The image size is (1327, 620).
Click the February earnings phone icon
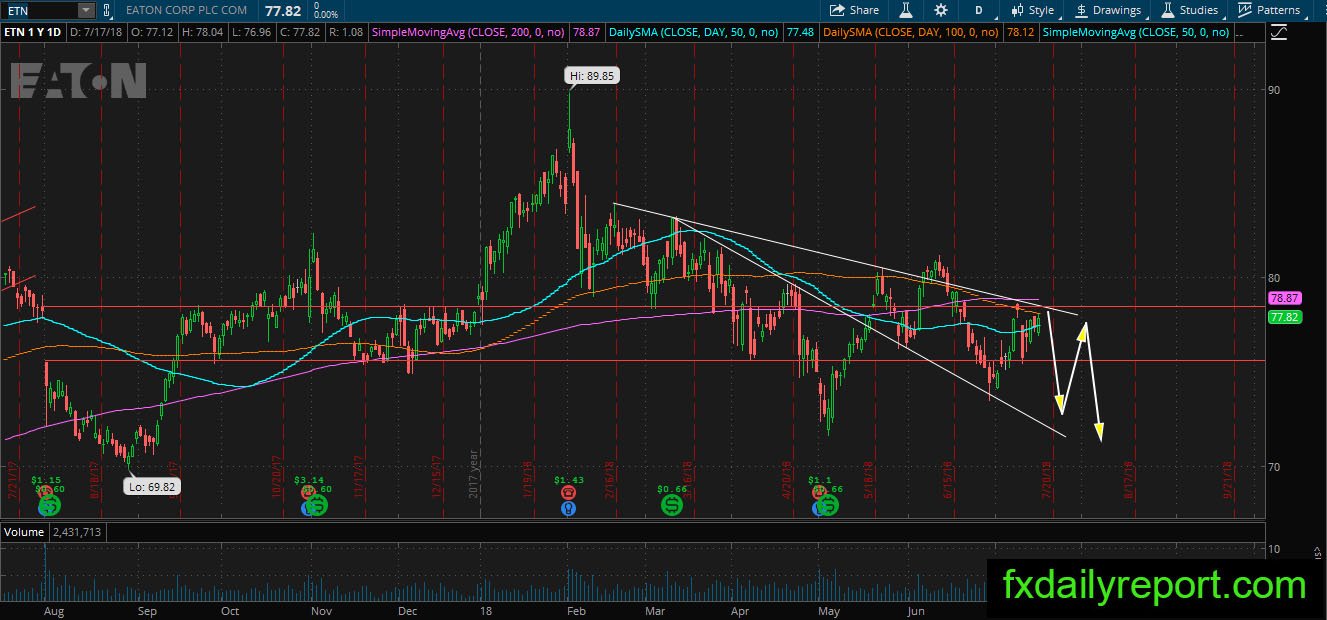click(569, 492)
